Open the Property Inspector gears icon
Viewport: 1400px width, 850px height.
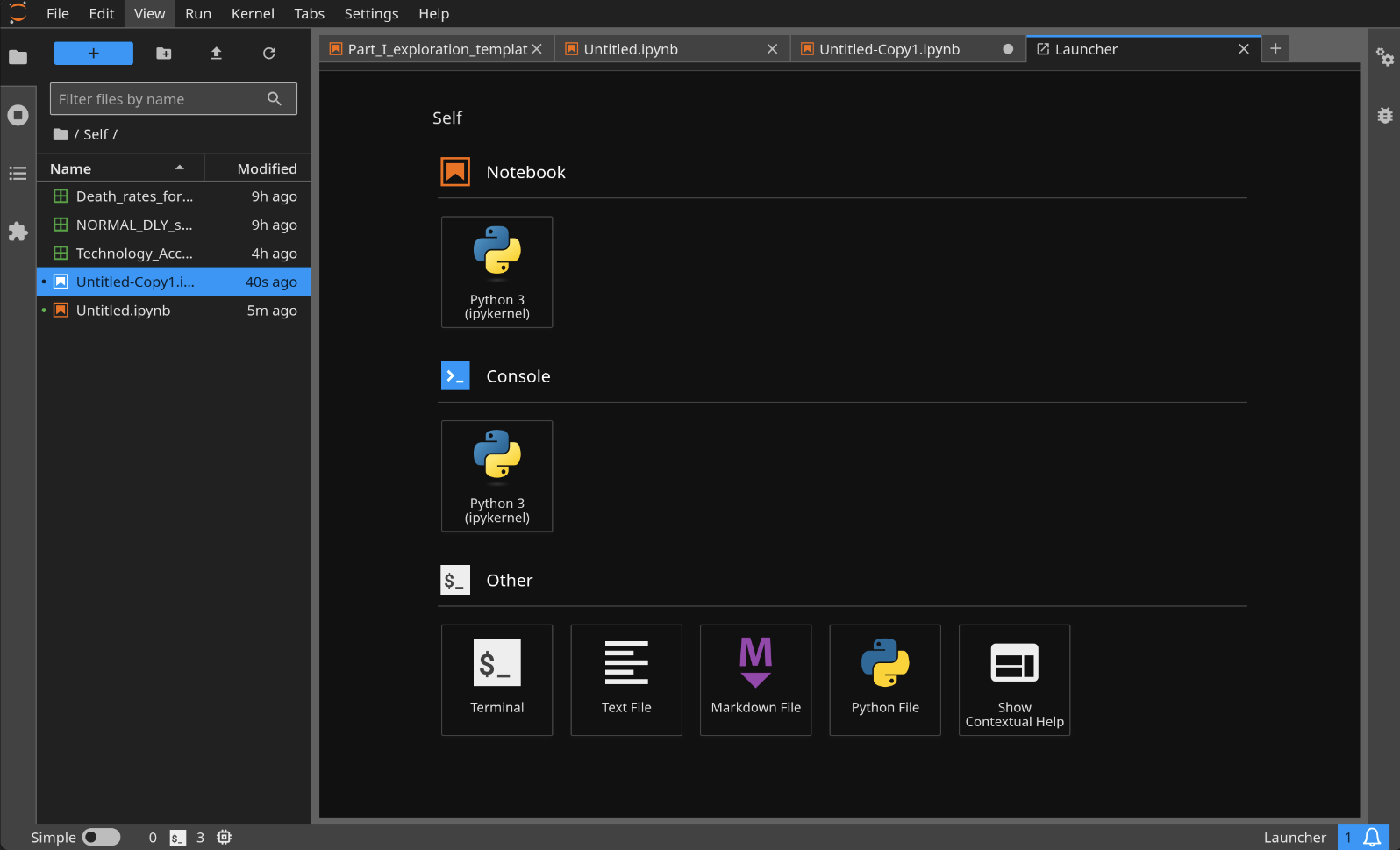pos(1384,57)
